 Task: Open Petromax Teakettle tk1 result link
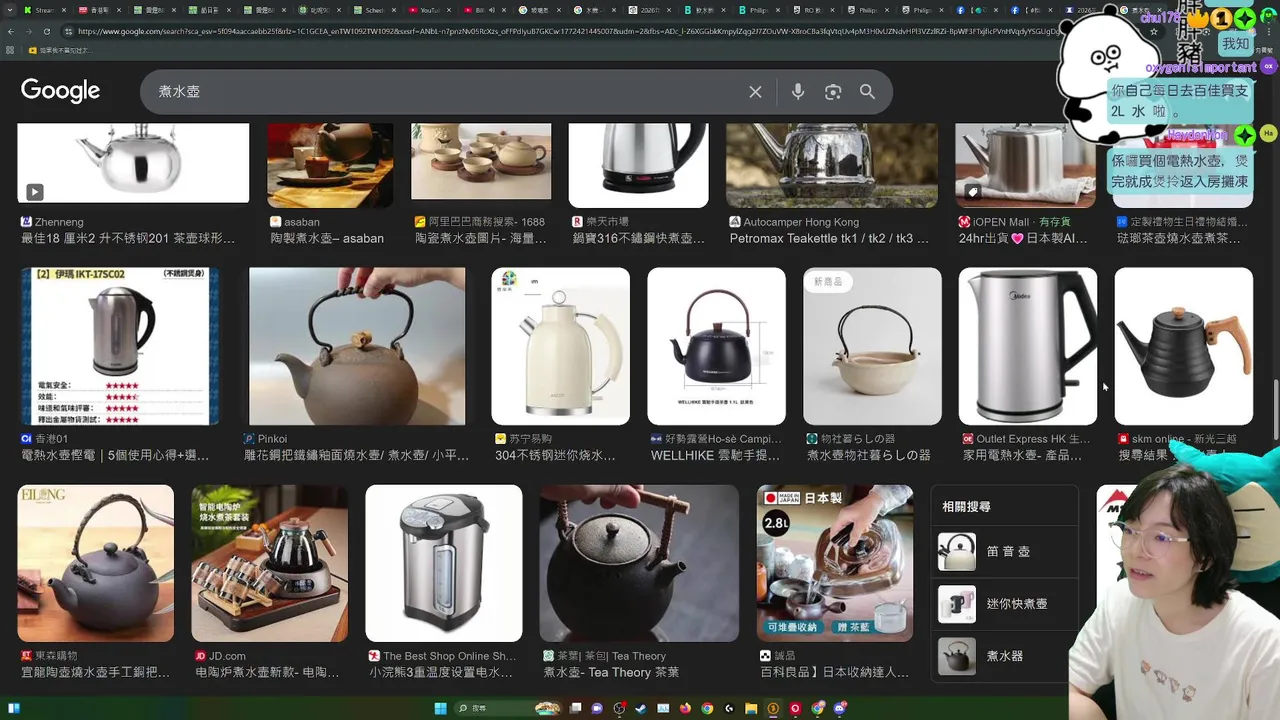pos(829,238)
